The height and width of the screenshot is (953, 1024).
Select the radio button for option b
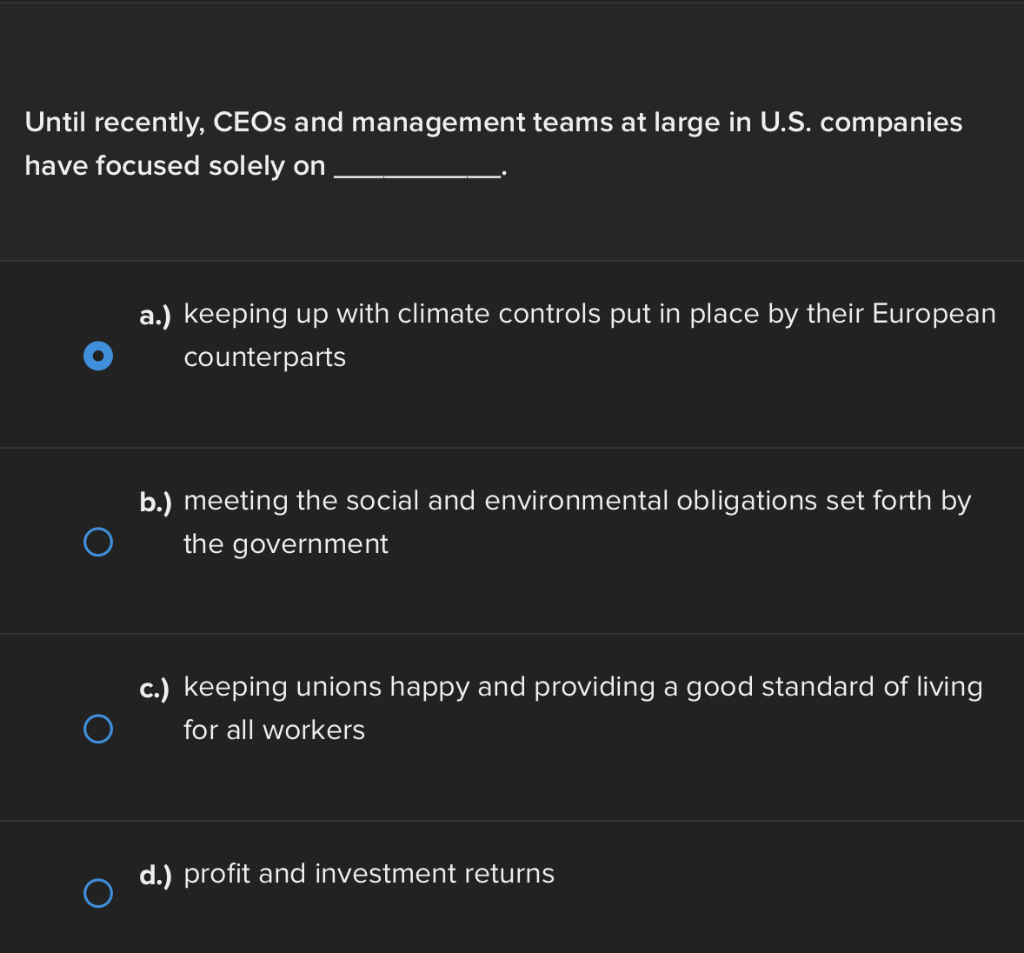(x=98, y=542)
